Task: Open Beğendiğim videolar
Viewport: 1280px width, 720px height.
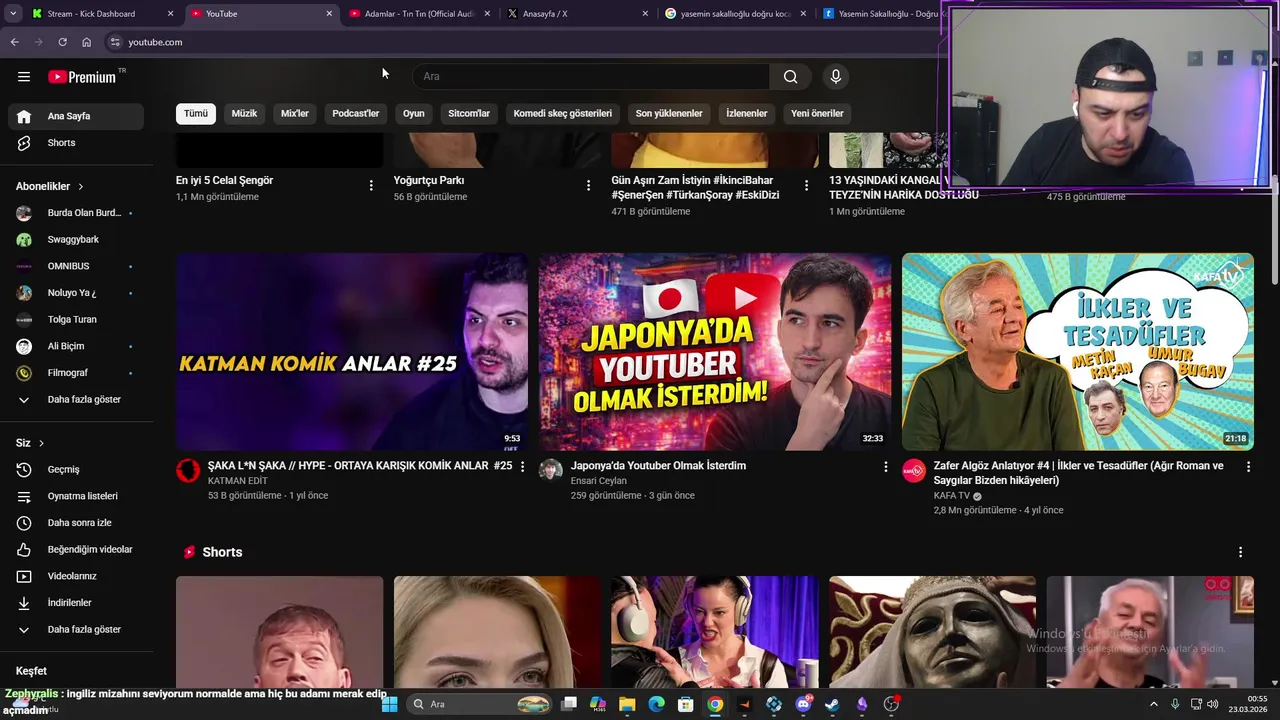Action: click(x=76, y=550)
